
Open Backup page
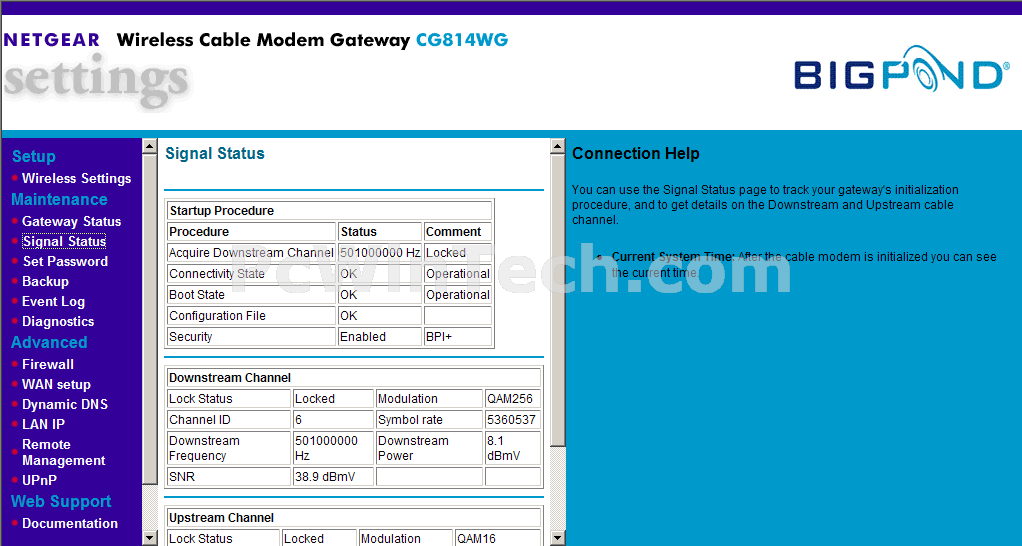point(45,281)
